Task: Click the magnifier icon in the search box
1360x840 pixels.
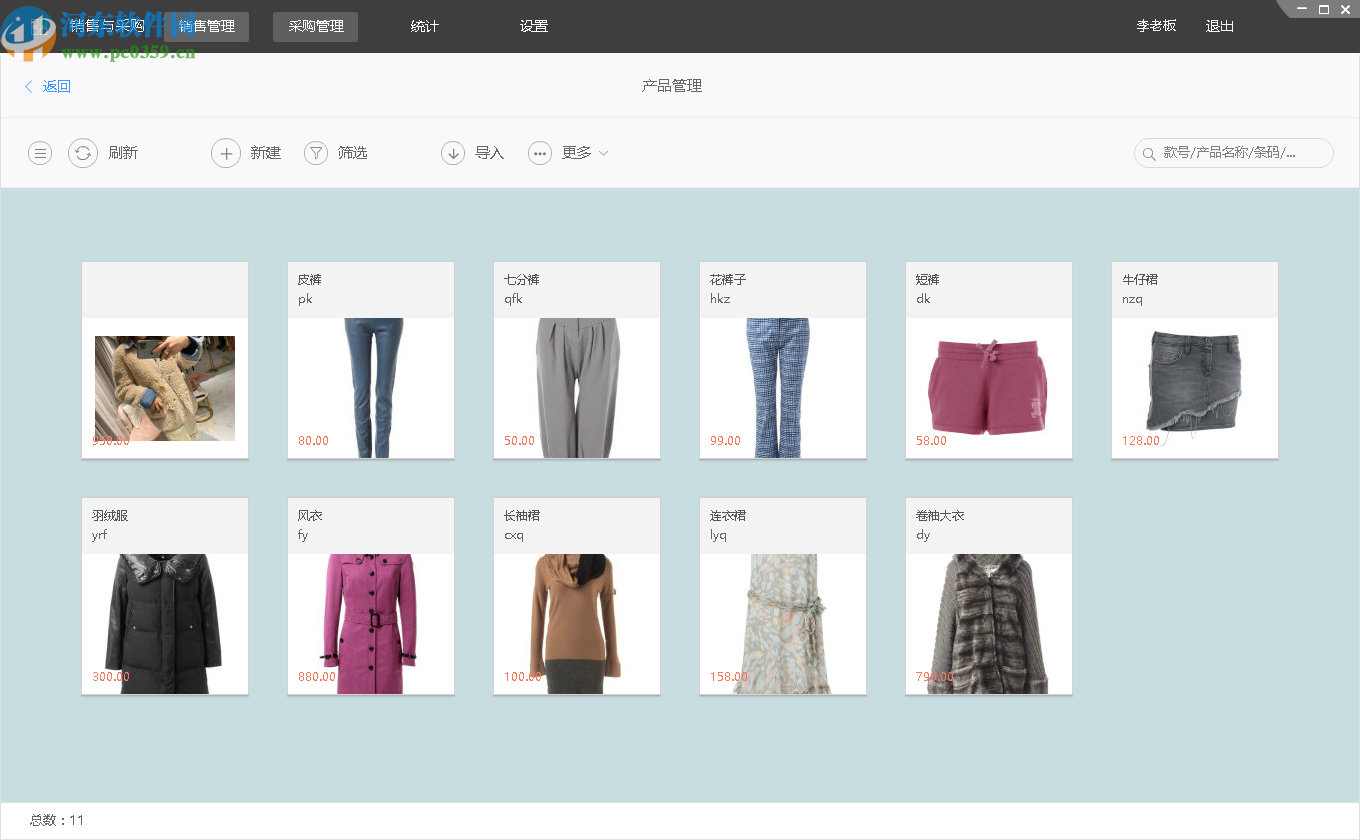Action: click(x=1148, y=154)
